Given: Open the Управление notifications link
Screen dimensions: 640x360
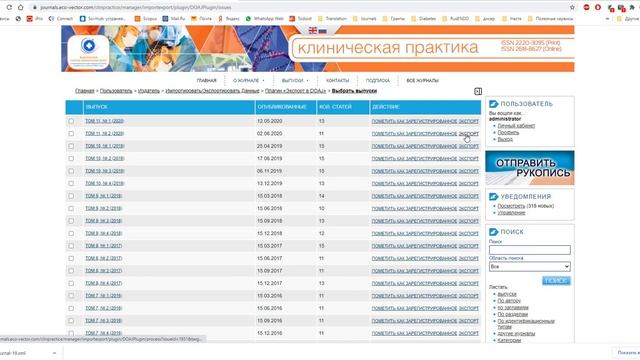Looking at the screenshot, I should 511,213.
